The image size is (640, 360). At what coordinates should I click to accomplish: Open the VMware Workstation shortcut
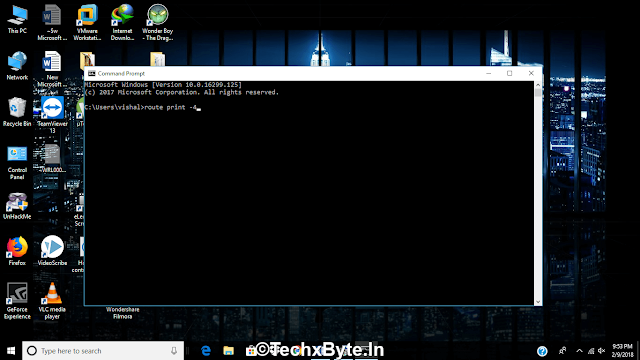click(x=87, y=22)
